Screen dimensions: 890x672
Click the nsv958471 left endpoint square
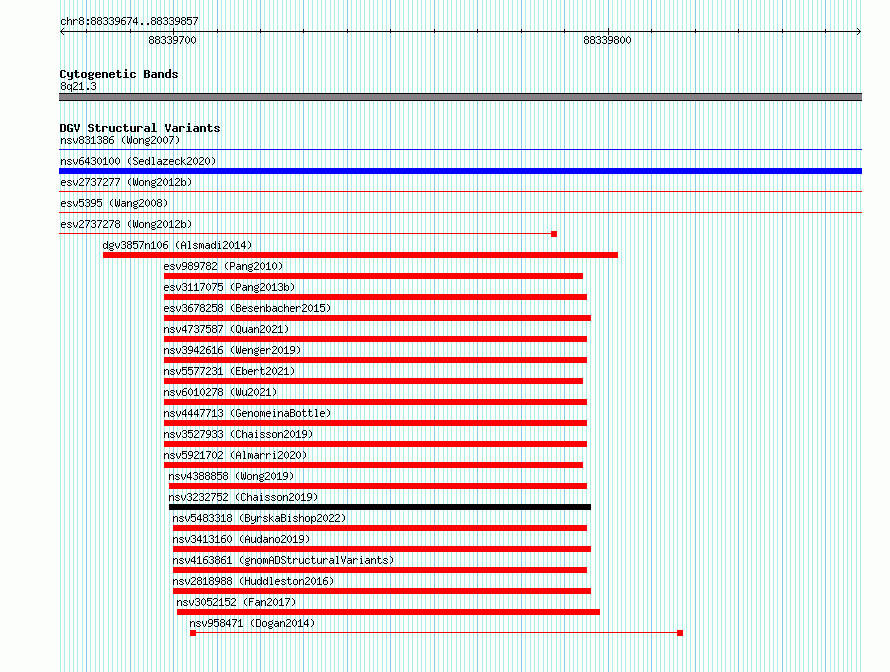193,633
